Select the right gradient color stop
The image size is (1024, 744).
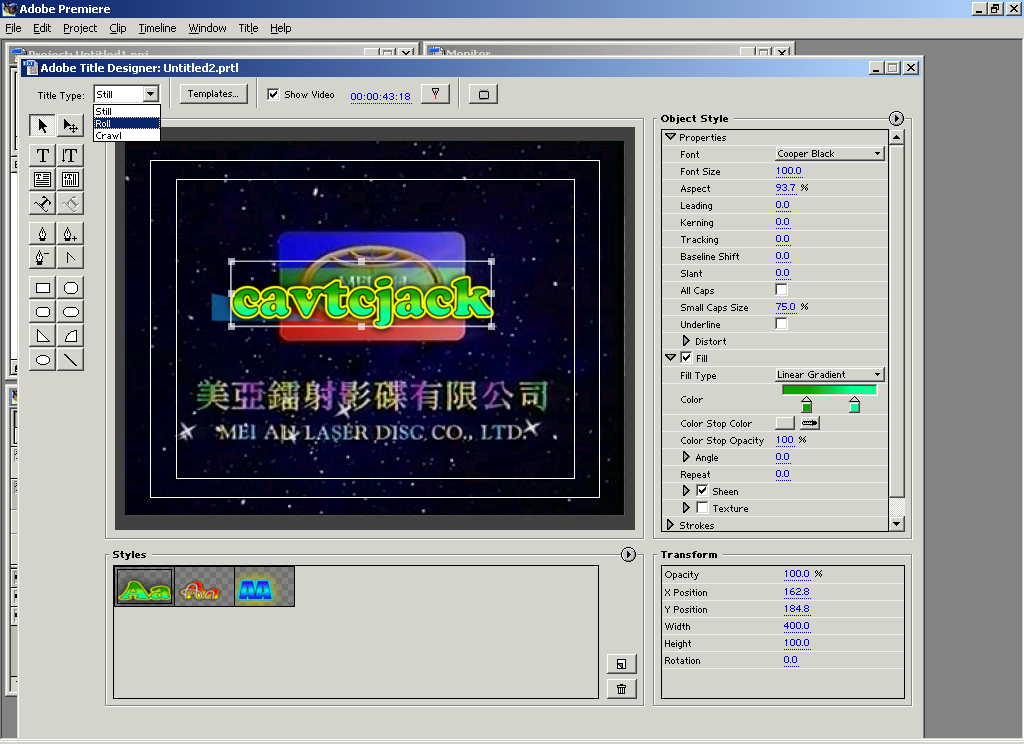(x=854, y=404)
